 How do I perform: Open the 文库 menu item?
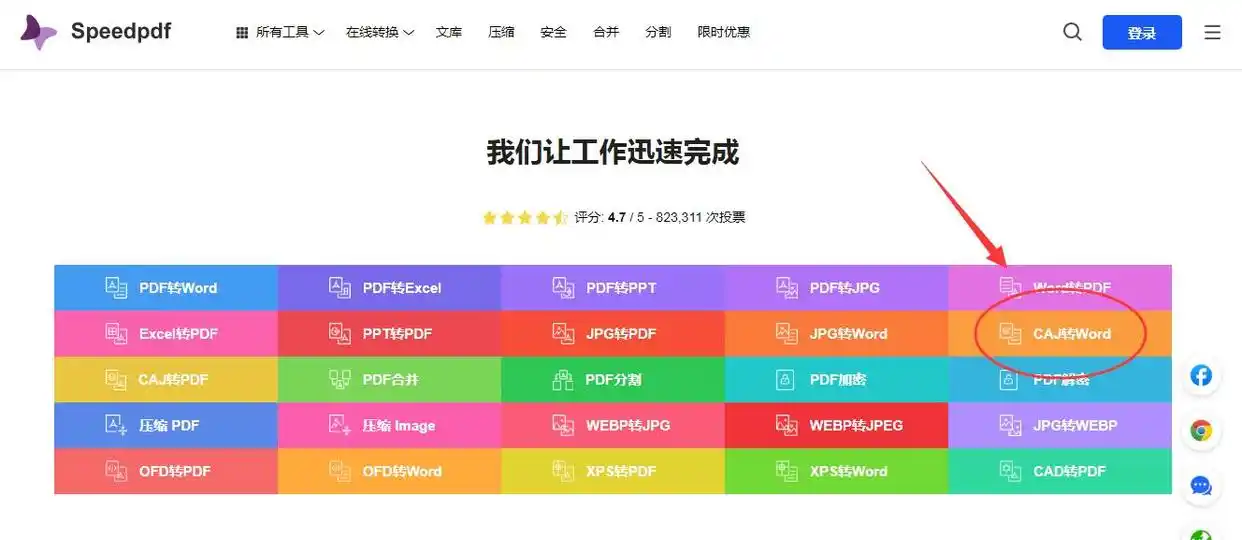(449, 32)
